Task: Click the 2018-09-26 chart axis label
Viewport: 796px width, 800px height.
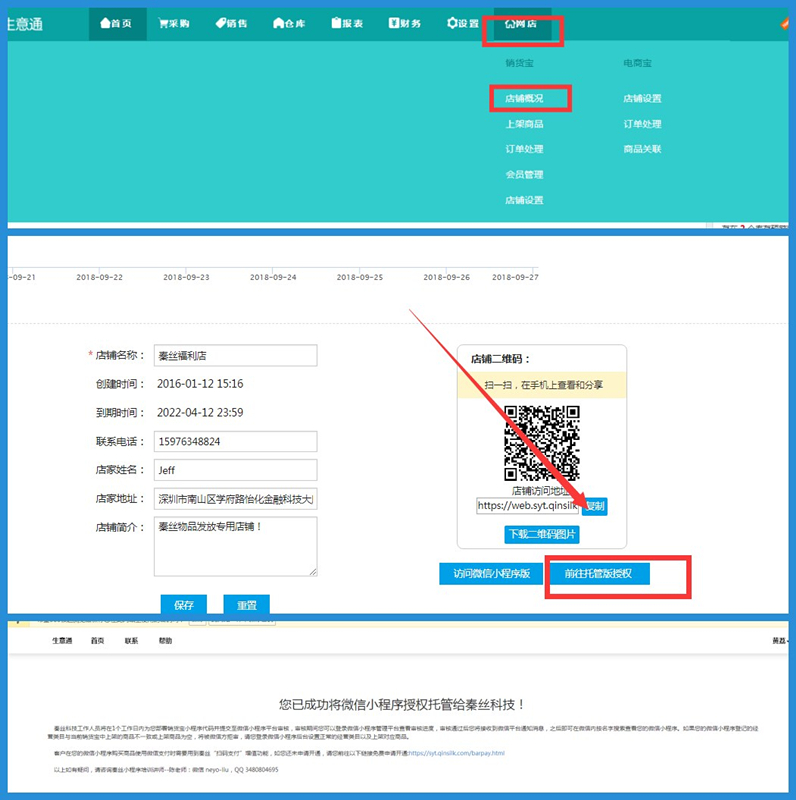Action: click(x=446, y=277)
